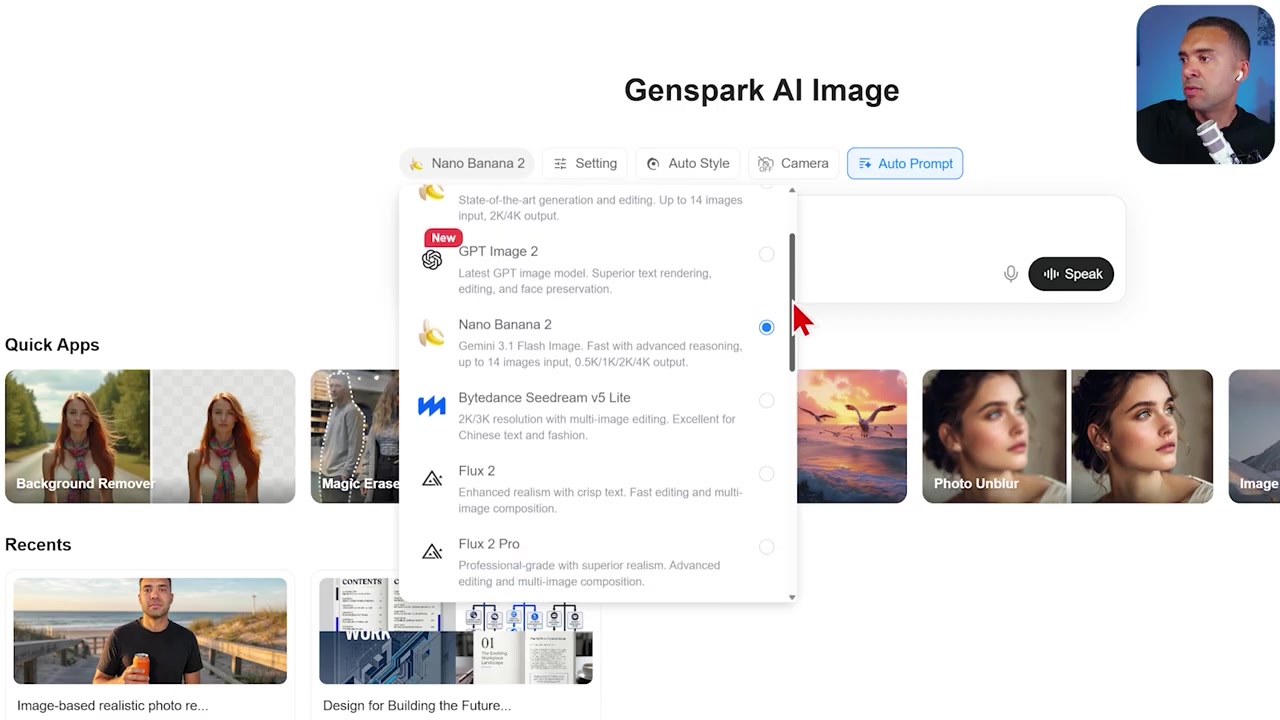Click the presenter webcam overlay
Screen dimensions: 1280x720
(1205, 85)
